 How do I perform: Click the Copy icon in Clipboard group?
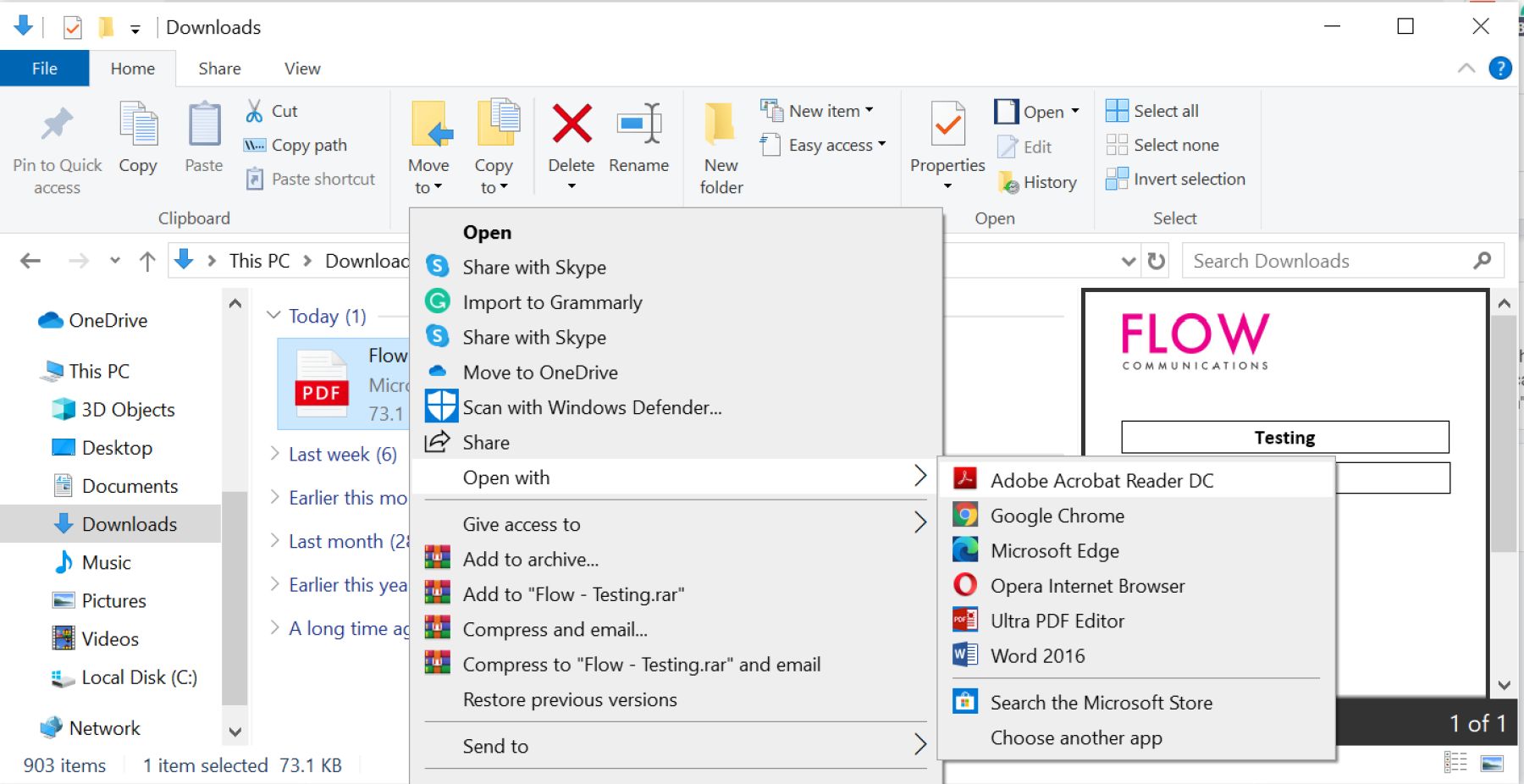click(x=138, y=124)
